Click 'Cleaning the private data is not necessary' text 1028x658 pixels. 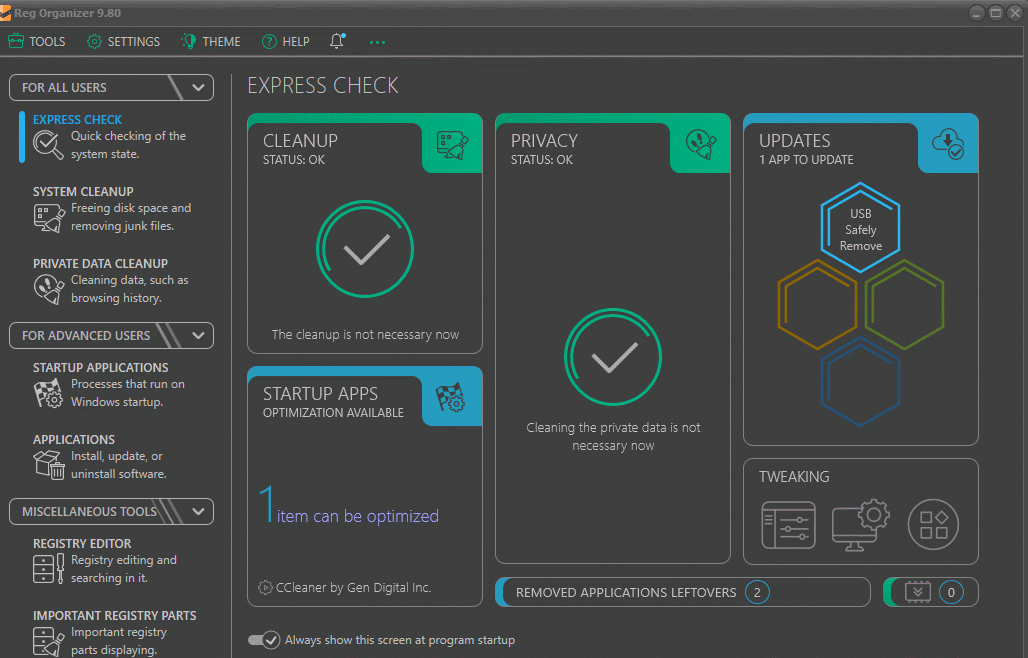(613, 436)
